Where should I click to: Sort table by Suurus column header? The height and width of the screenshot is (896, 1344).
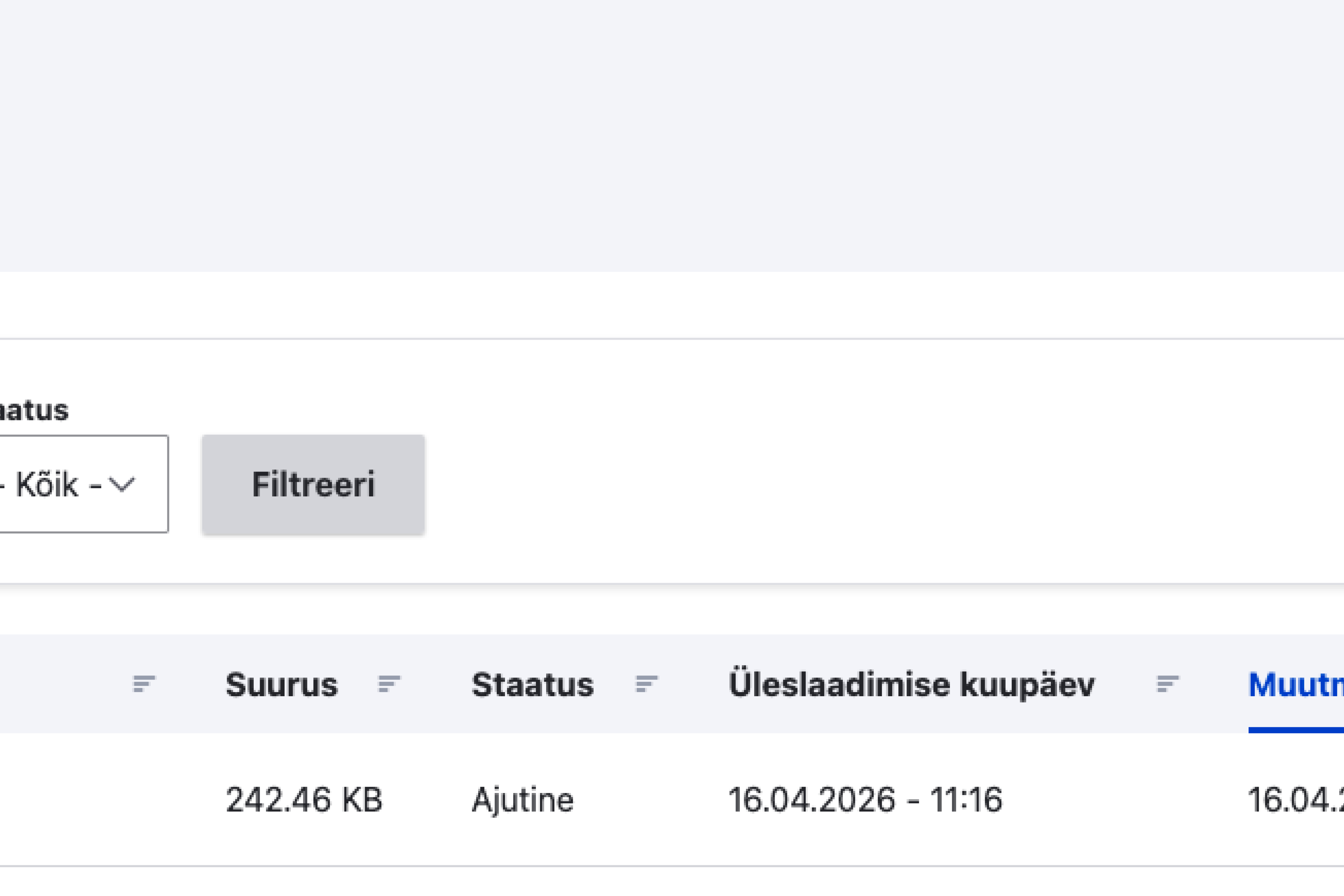281,684
